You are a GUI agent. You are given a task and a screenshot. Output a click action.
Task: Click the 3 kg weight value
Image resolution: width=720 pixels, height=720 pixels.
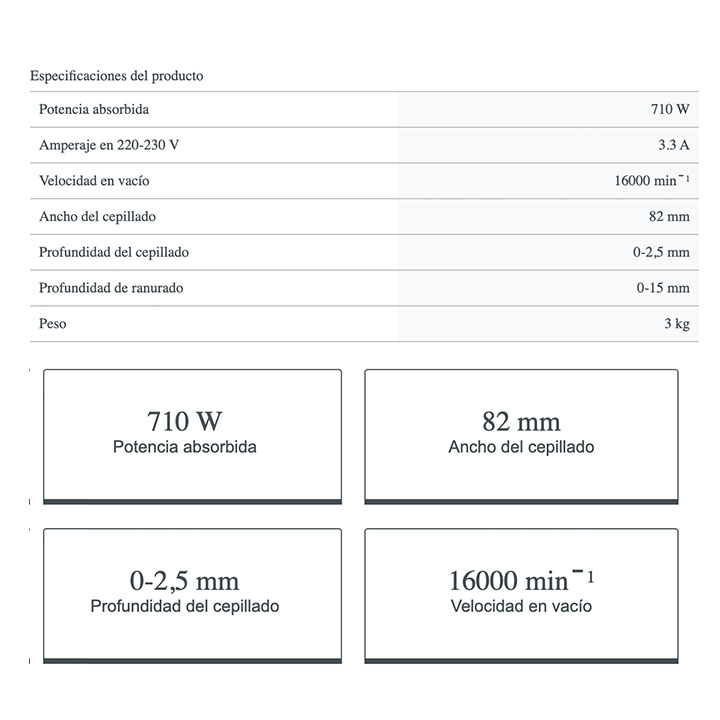[x=676, y=324]
